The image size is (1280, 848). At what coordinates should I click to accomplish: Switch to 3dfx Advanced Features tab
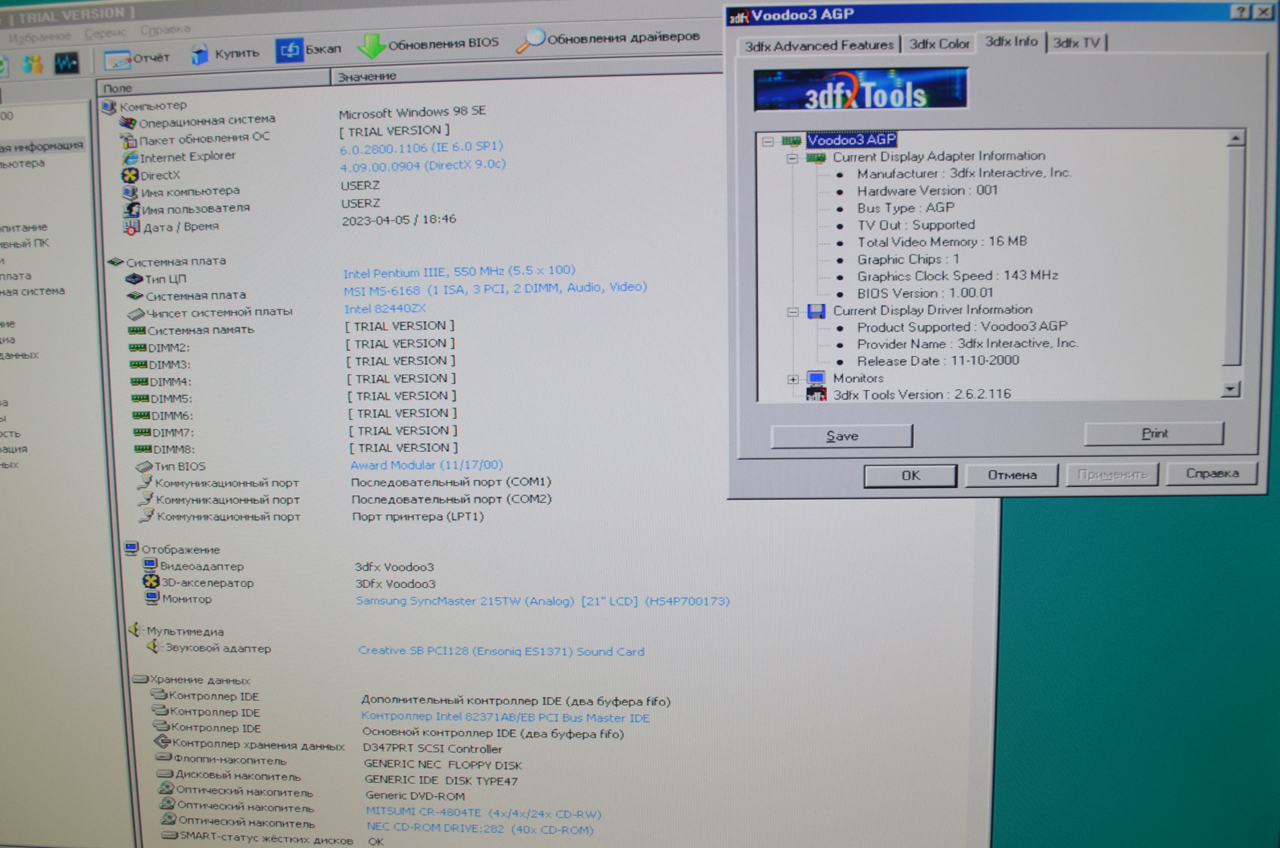click(x=819, y=45)
